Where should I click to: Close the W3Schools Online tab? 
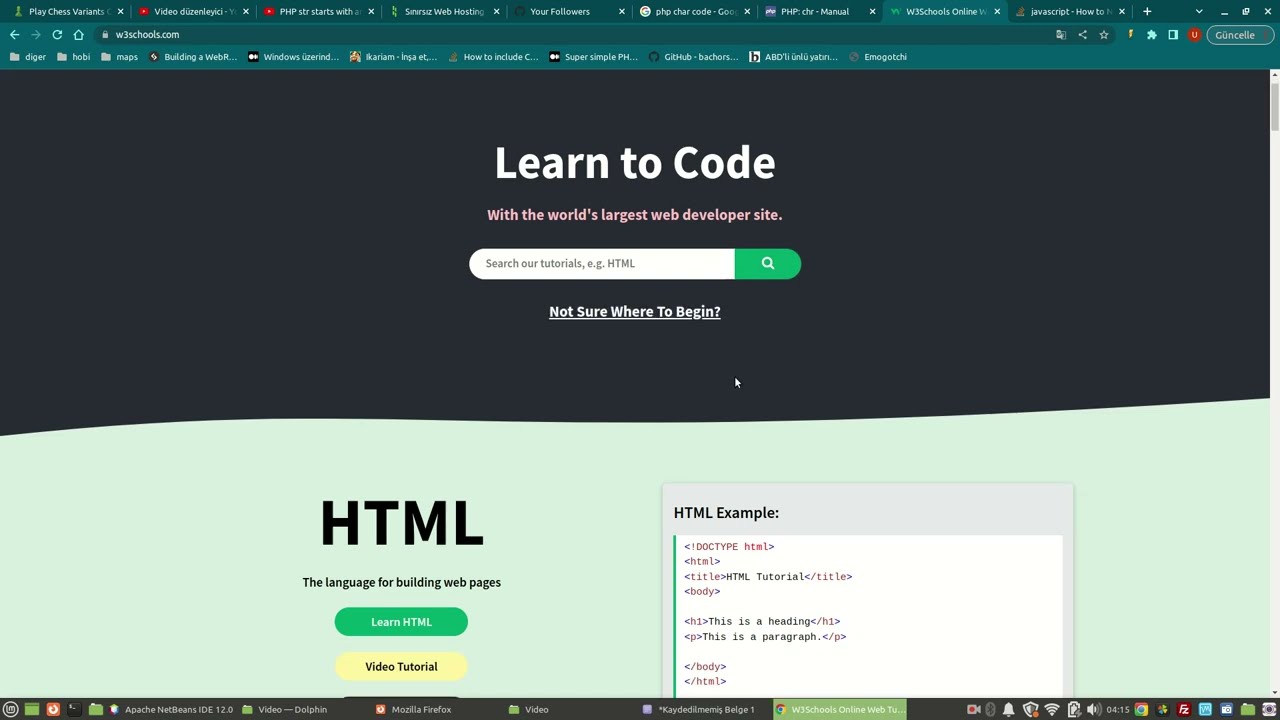pyautogui.click(x=997, y=11)
